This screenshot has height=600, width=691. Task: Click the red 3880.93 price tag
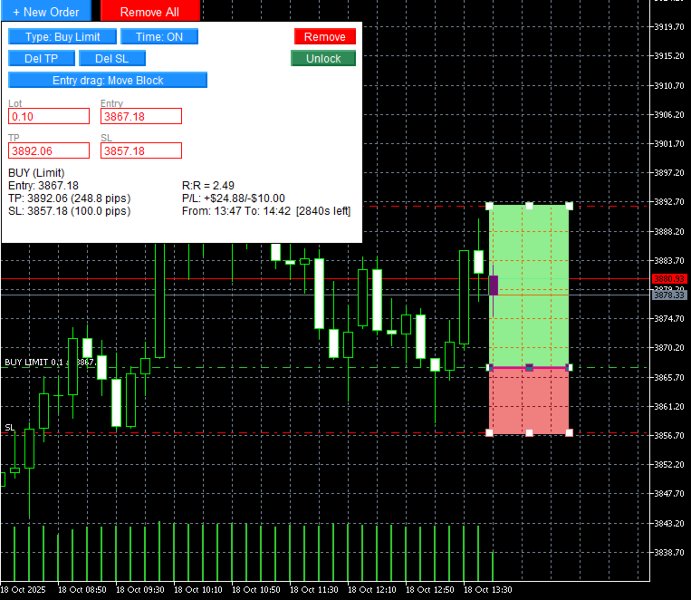[x=669, y=279]
